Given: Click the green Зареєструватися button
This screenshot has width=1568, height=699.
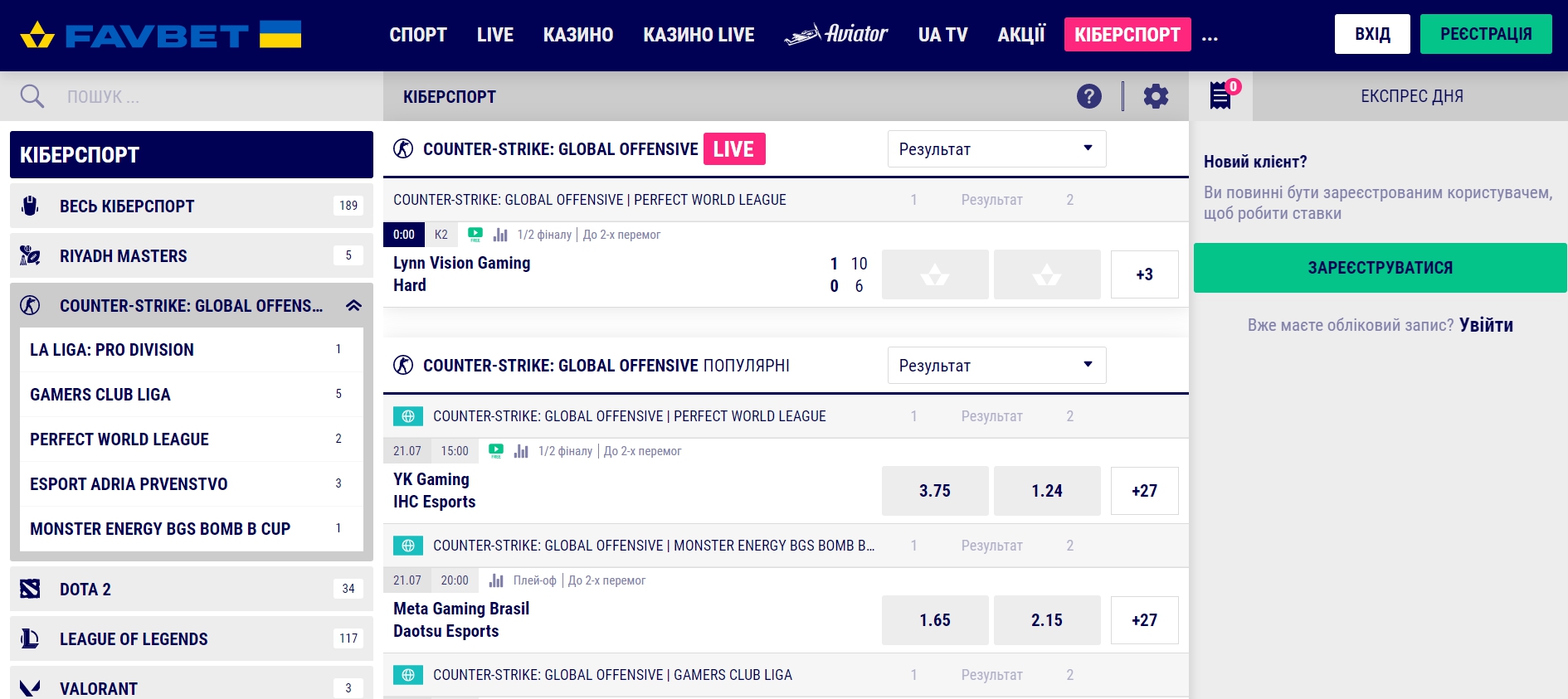Looking at the screenshot, I should [1380, 268].
